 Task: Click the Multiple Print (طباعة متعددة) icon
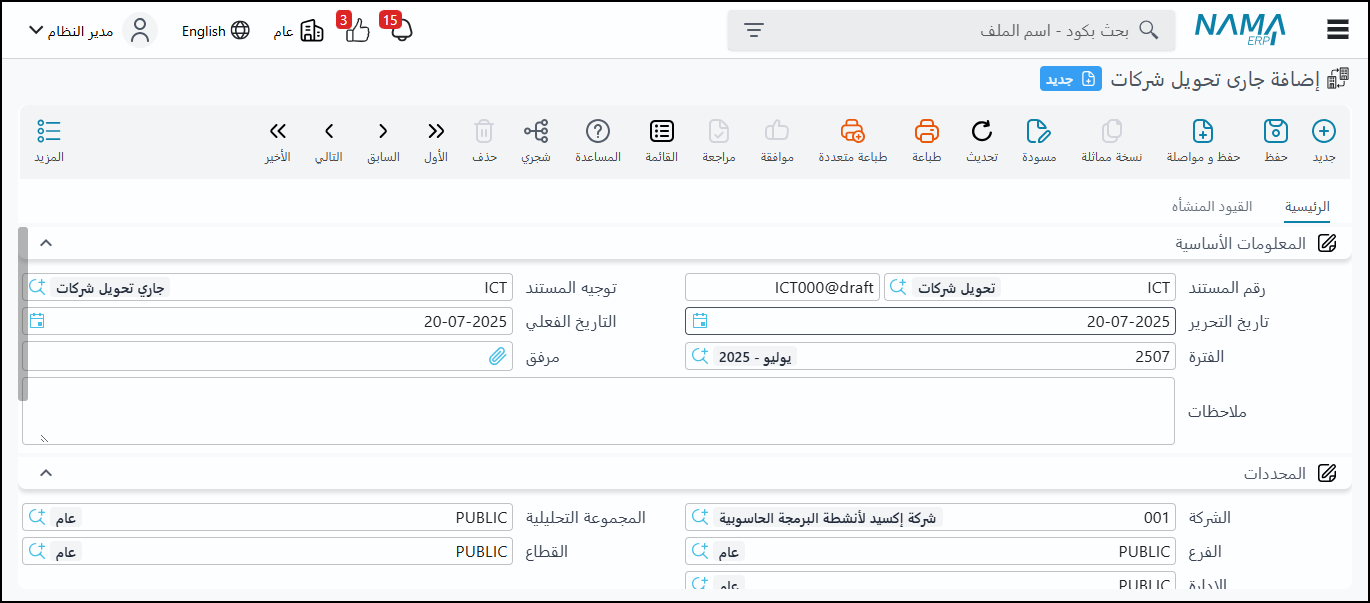click(x=852, y=132)
